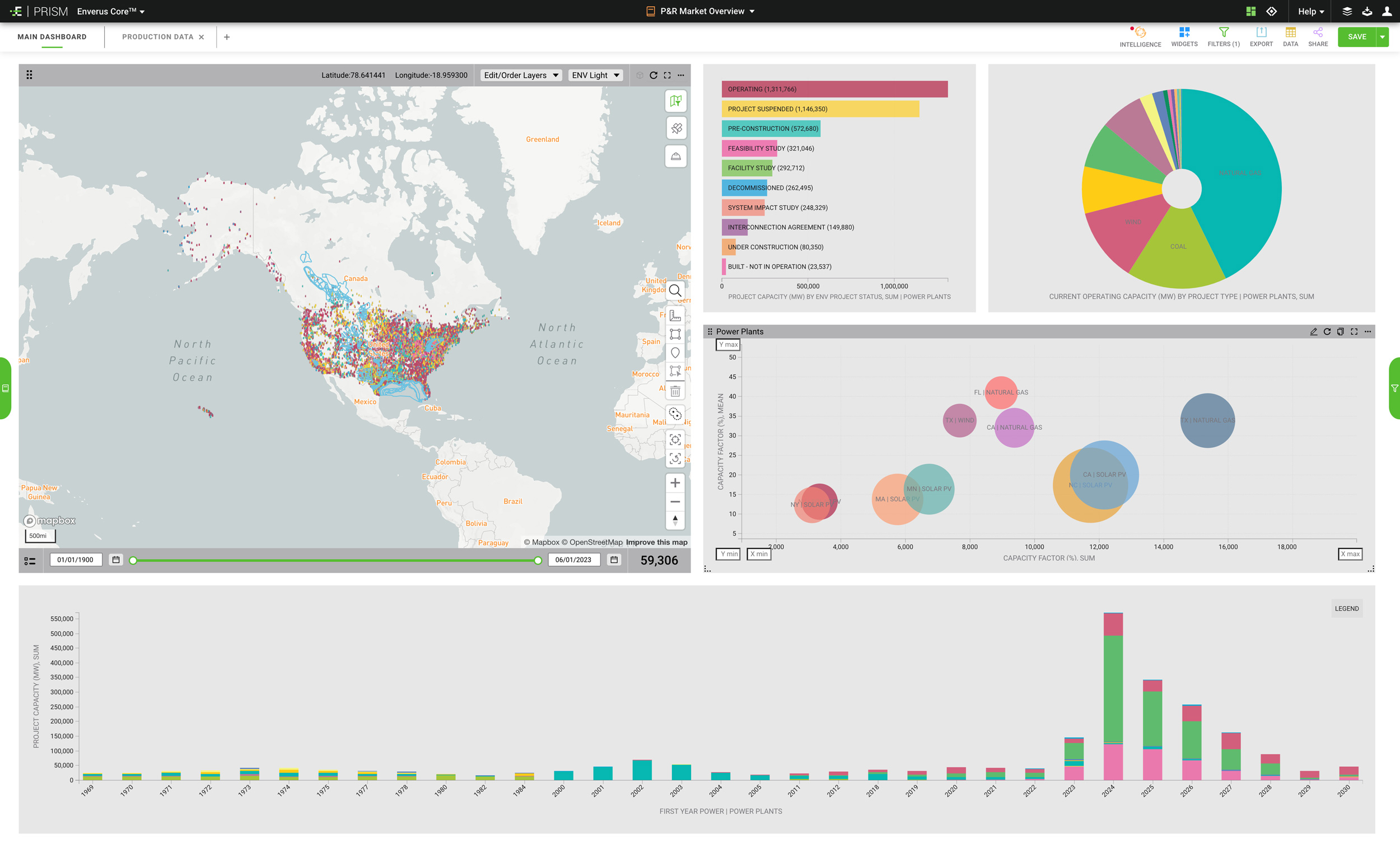Open the Enverus Core product dropdown
The height and width of the screenshot is (844, 1400).
click(111, 11)
